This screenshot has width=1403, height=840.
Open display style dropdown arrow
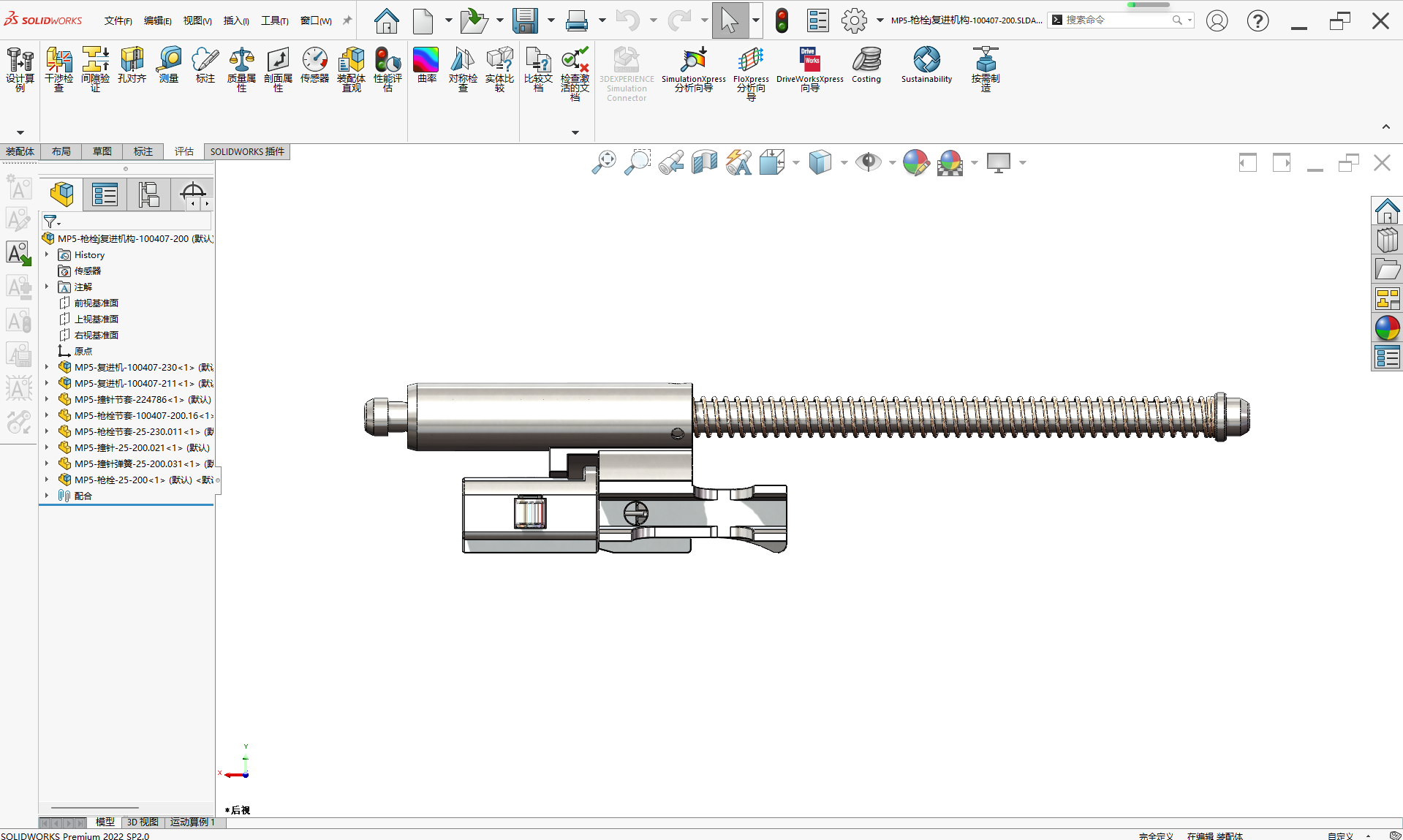[844, 162]
